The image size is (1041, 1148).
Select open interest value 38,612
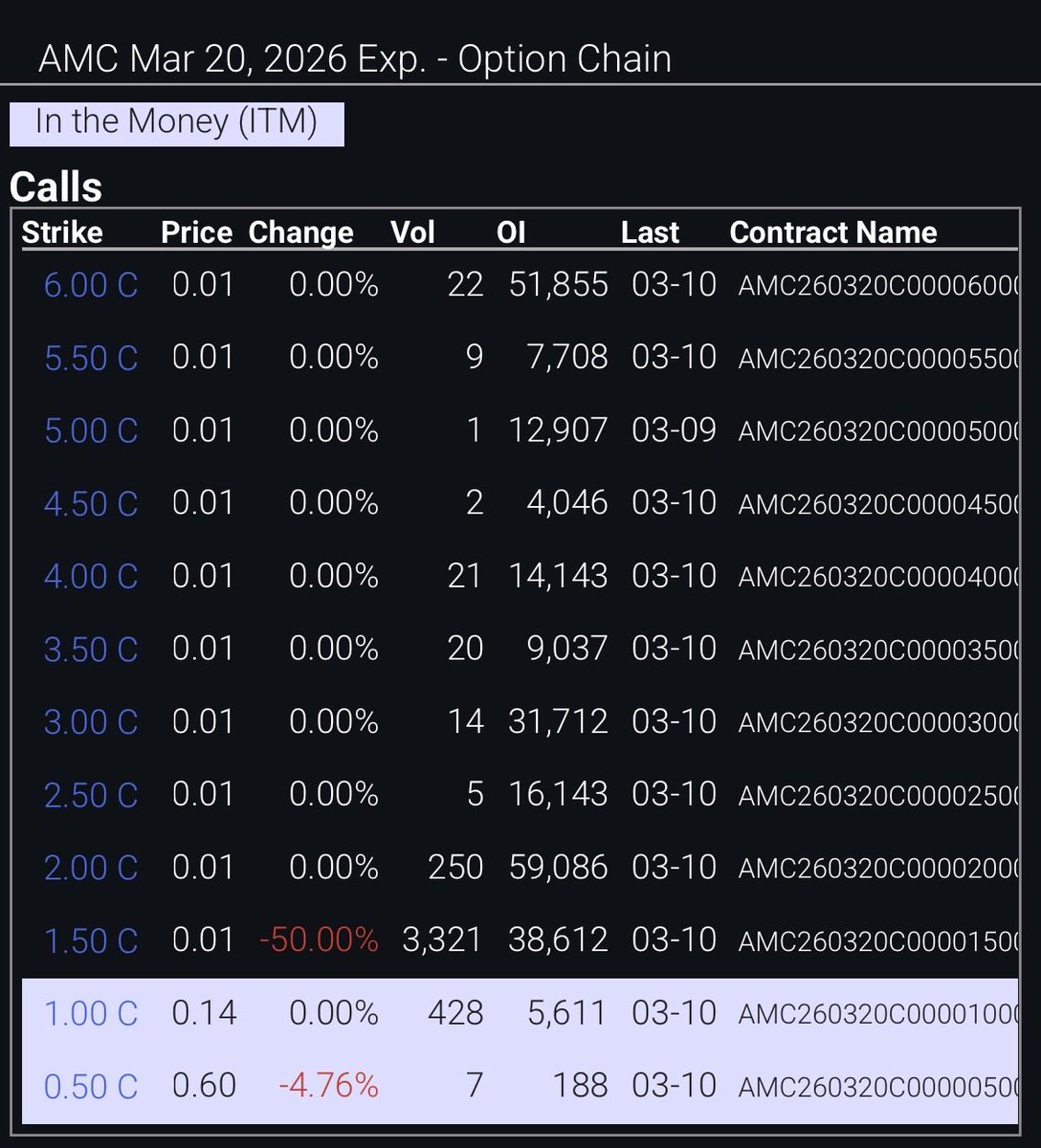pyautogui.click(x=558, y=940)
